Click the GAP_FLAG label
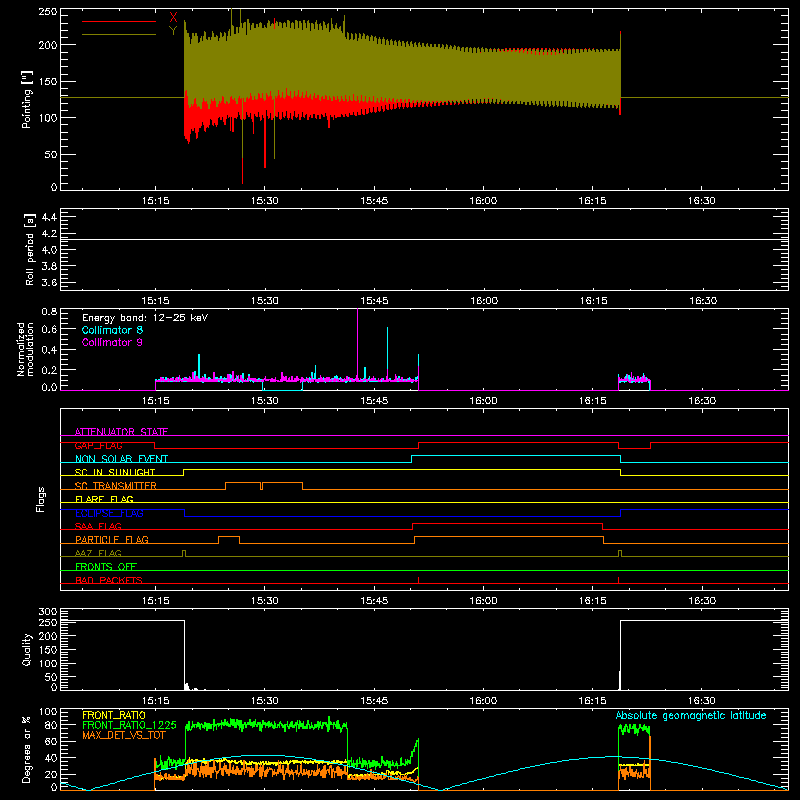 [98, 445]
